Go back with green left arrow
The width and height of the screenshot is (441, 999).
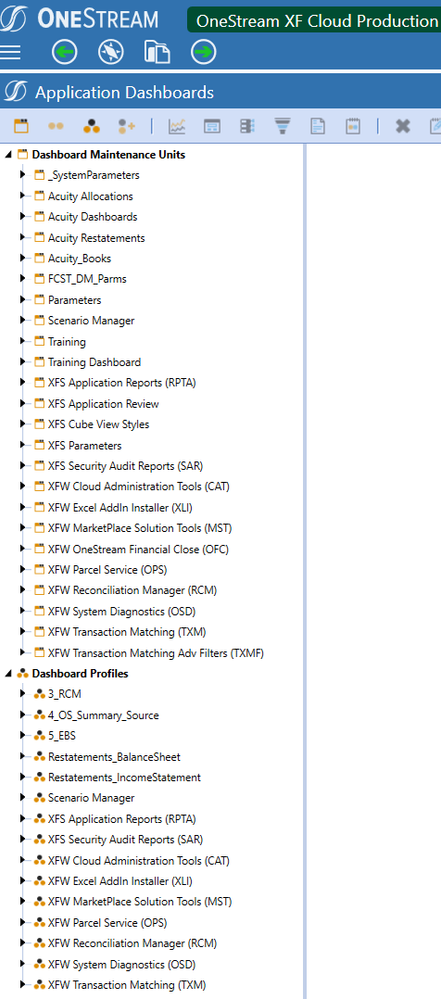point(64,52)
